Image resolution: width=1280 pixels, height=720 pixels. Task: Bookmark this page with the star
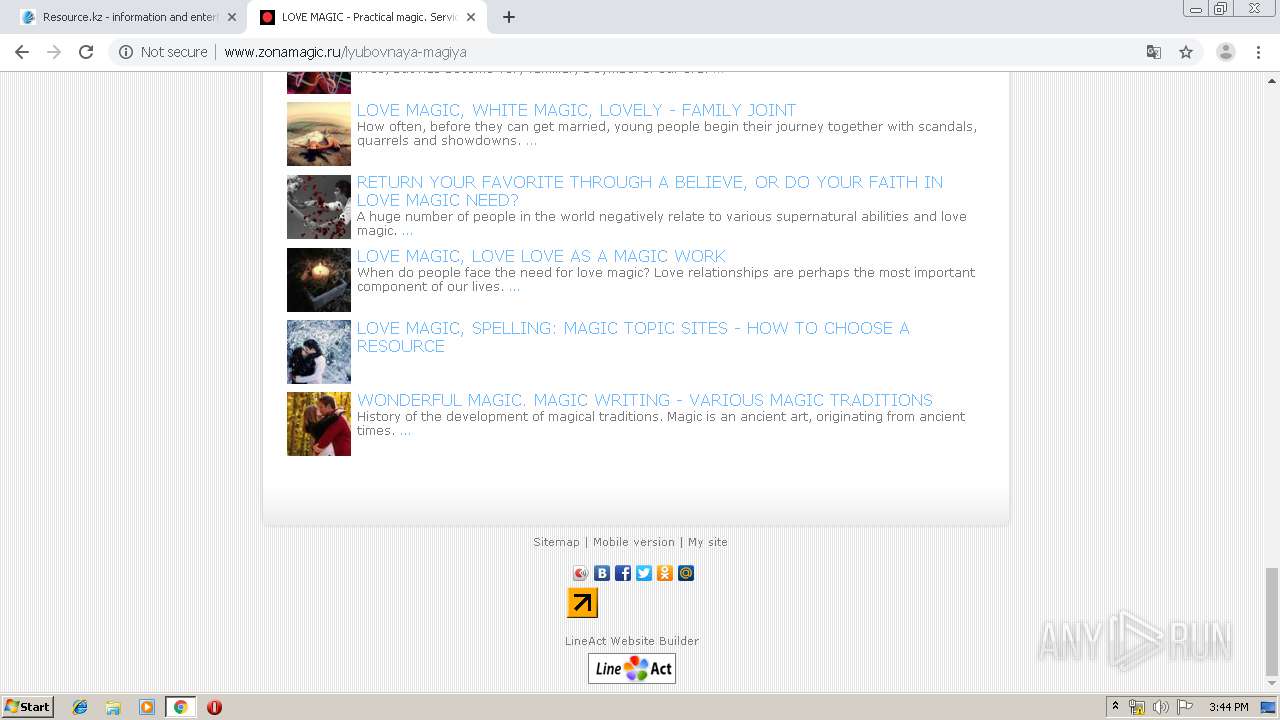tap(1186, 52)
